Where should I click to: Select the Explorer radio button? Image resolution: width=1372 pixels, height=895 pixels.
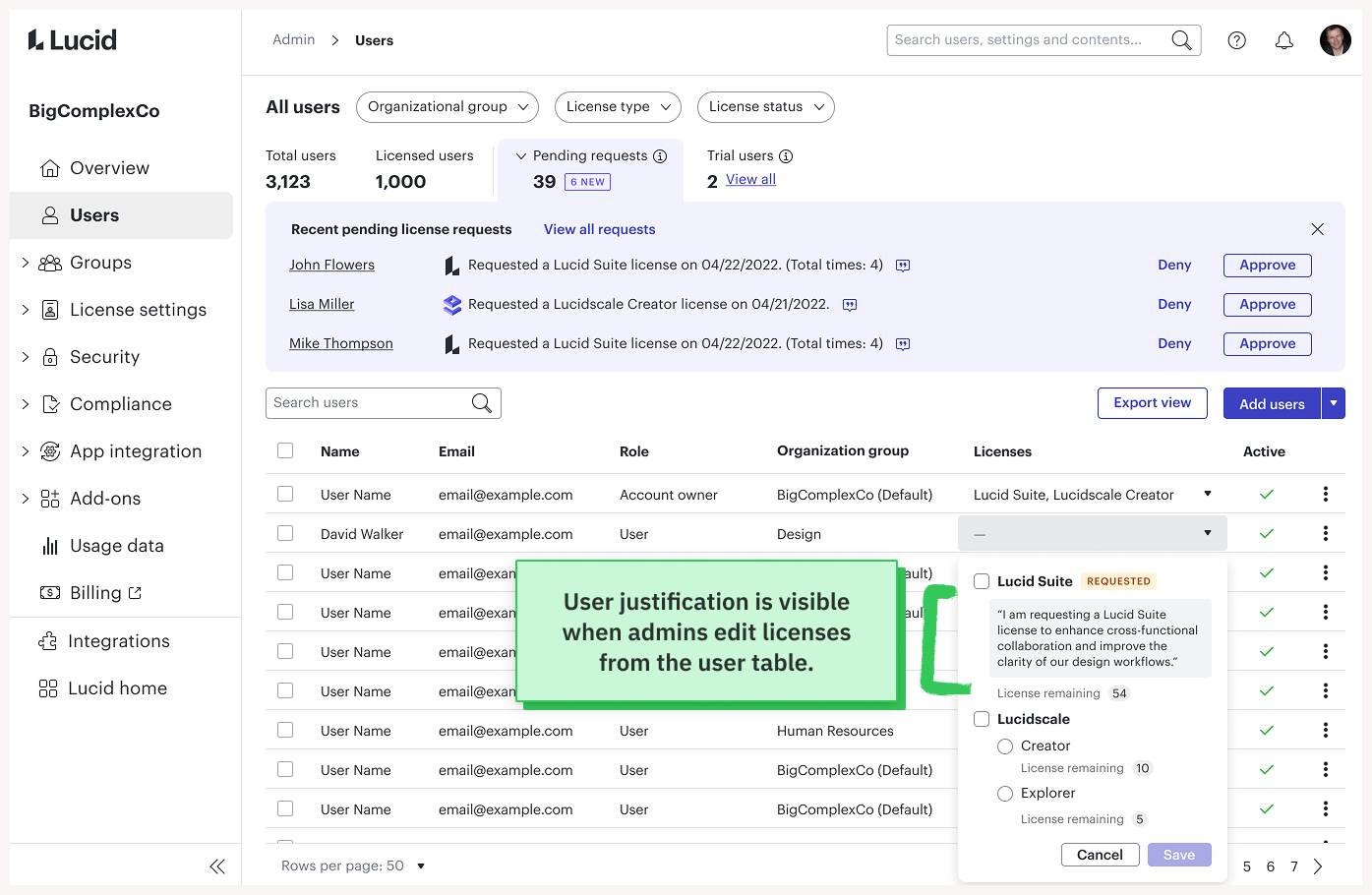tap(1005, 794)
